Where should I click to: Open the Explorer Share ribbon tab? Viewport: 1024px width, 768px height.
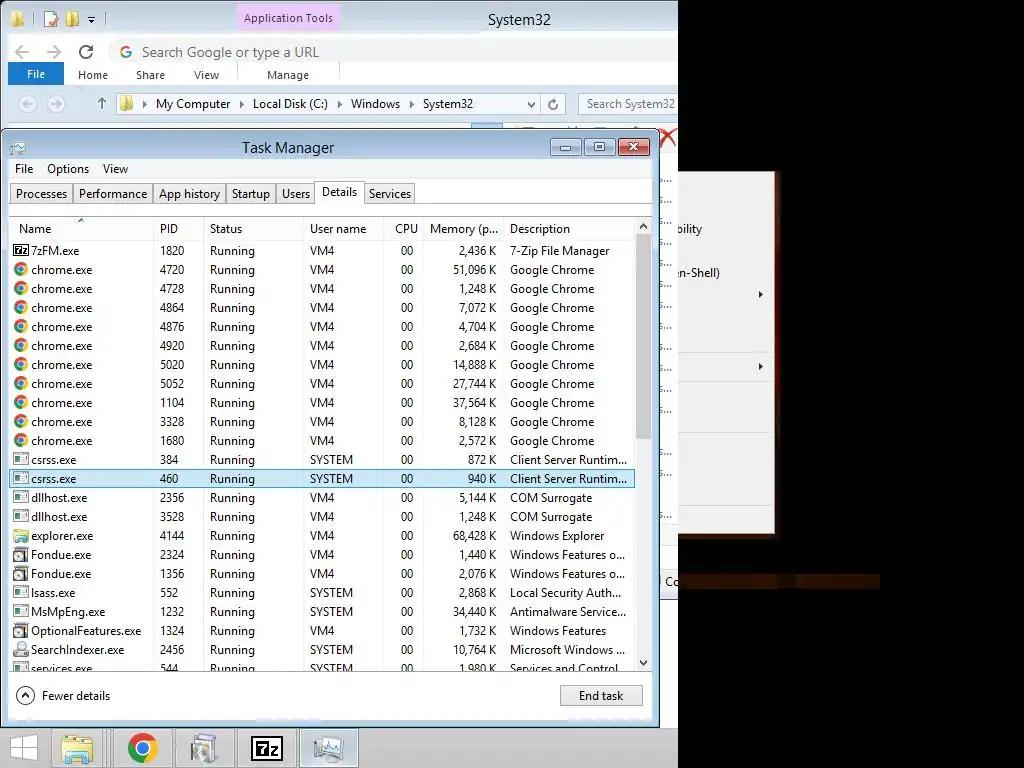150,75
